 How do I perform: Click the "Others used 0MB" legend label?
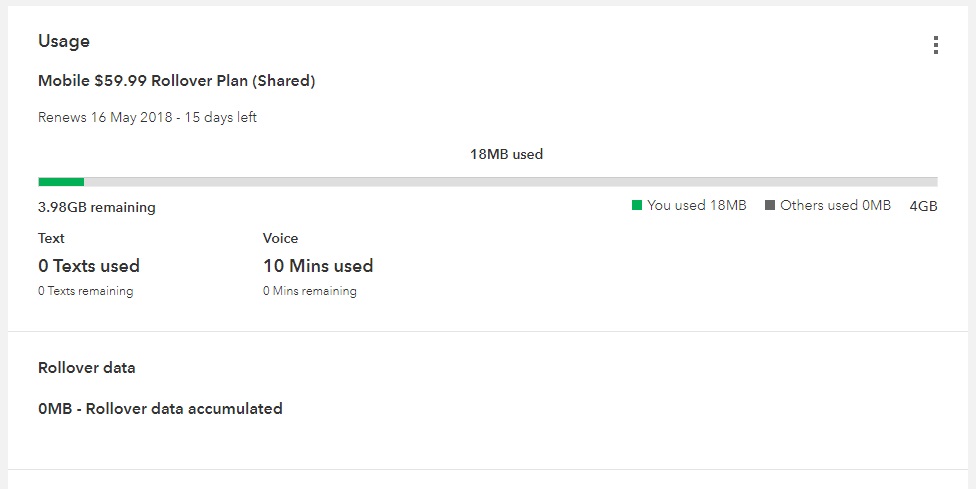coord(835,205)
